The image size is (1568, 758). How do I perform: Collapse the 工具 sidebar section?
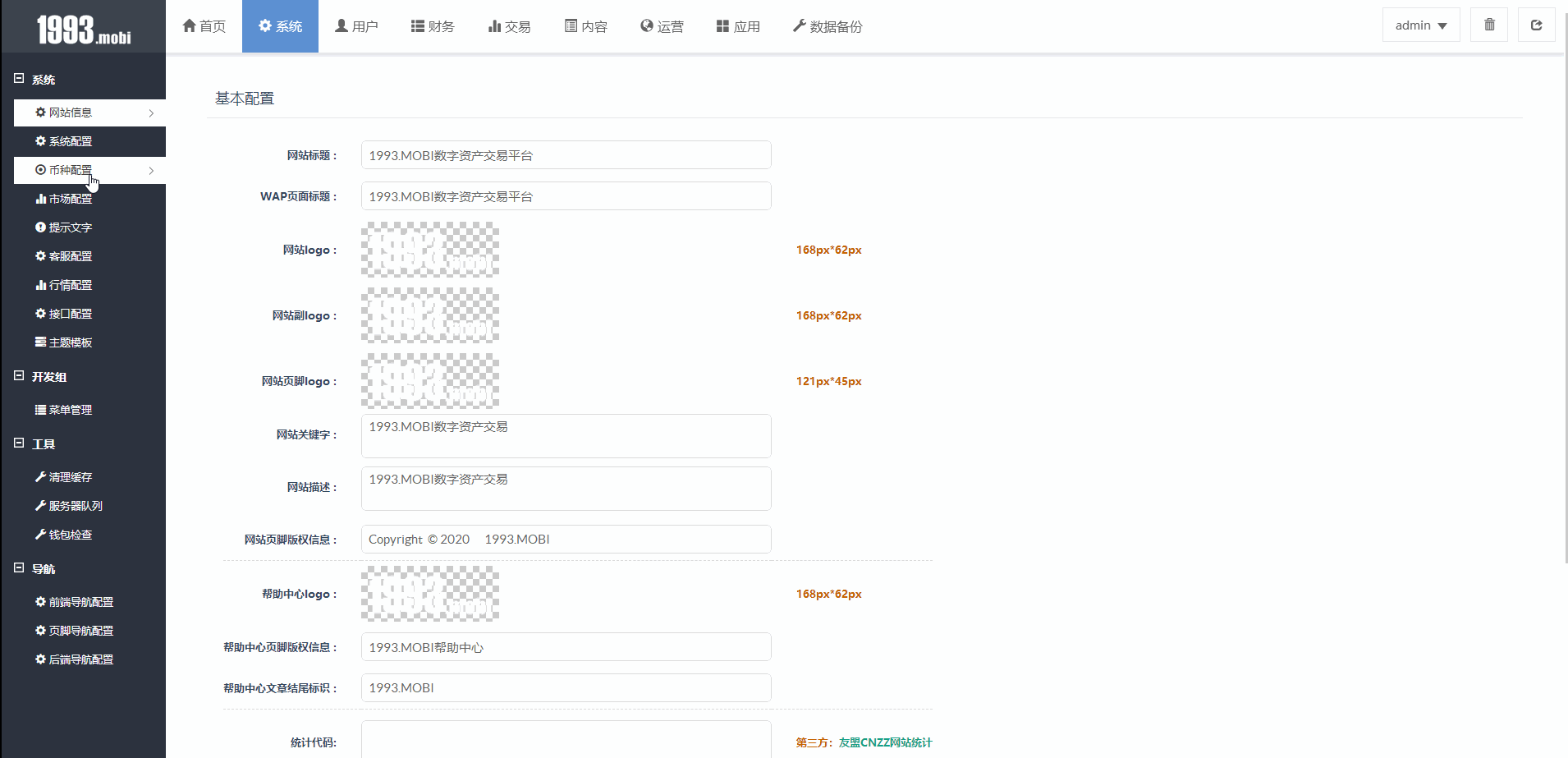click(19, 443)
